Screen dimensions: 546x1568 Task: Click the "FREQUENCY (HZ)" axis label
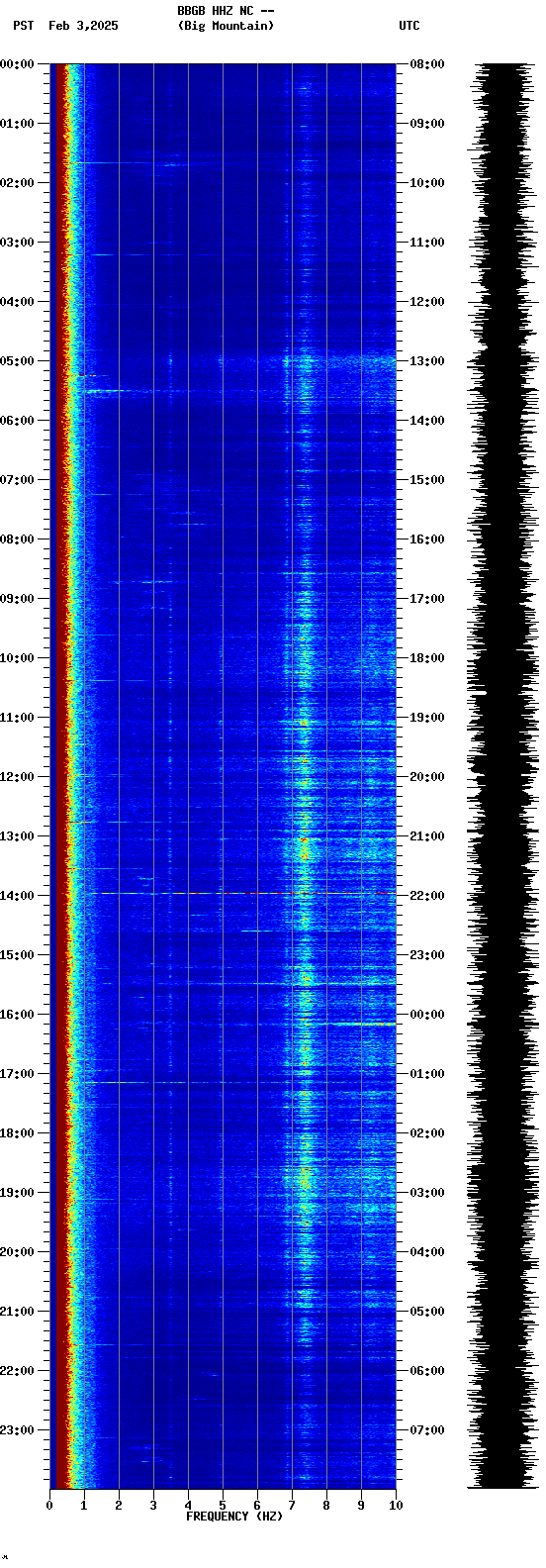pyautogui.click(x=234, y=1517)
